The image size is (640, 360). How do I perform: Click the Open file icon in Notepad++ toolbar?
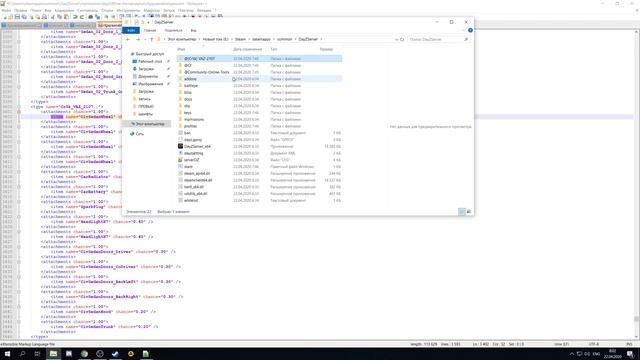point(11,17)
